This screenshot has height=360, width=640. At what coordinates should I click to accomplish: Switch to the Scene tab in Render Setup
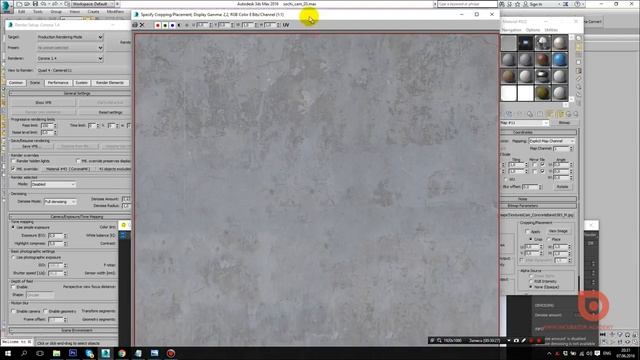click(35, 83)
